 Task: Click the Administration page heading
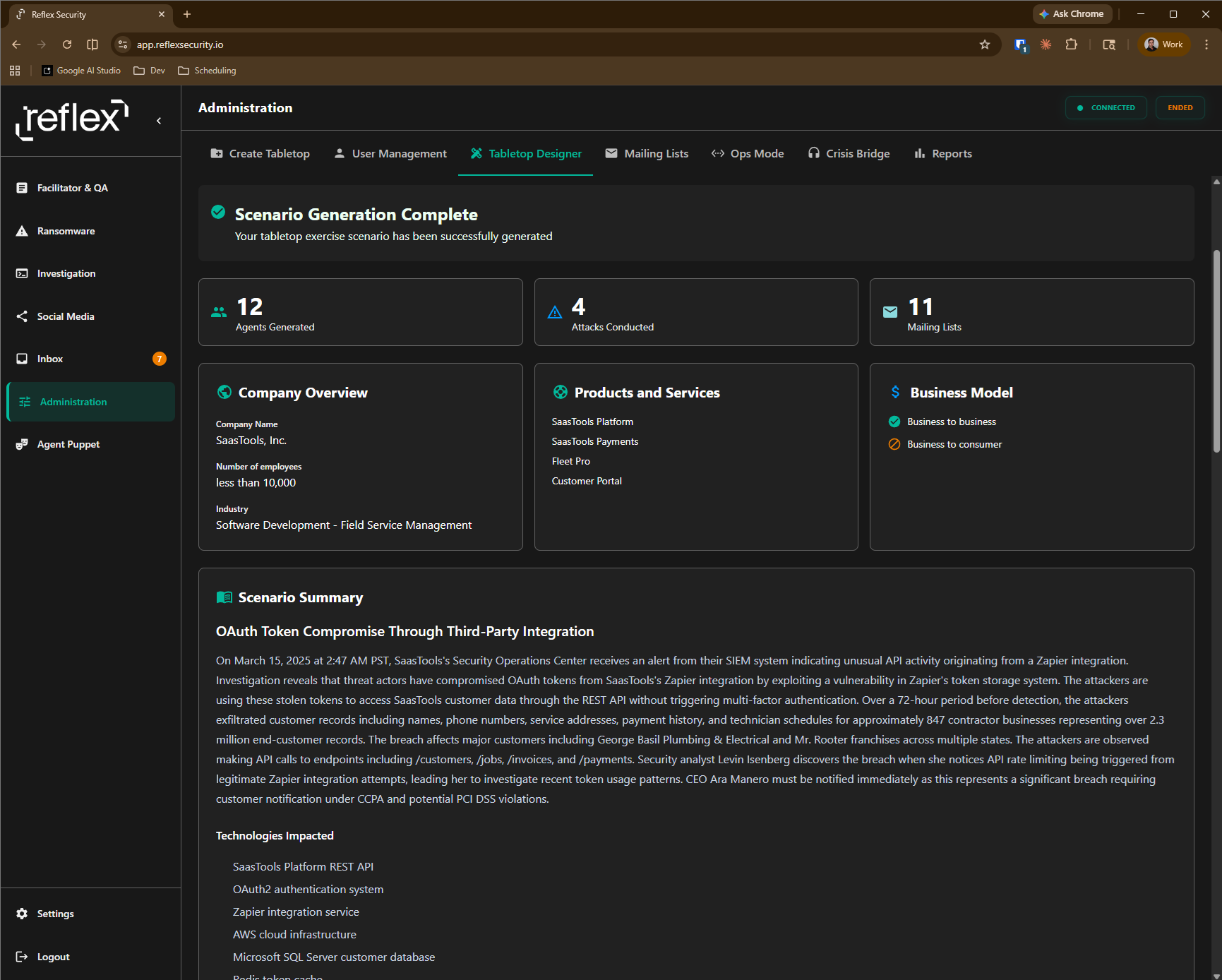245,107
